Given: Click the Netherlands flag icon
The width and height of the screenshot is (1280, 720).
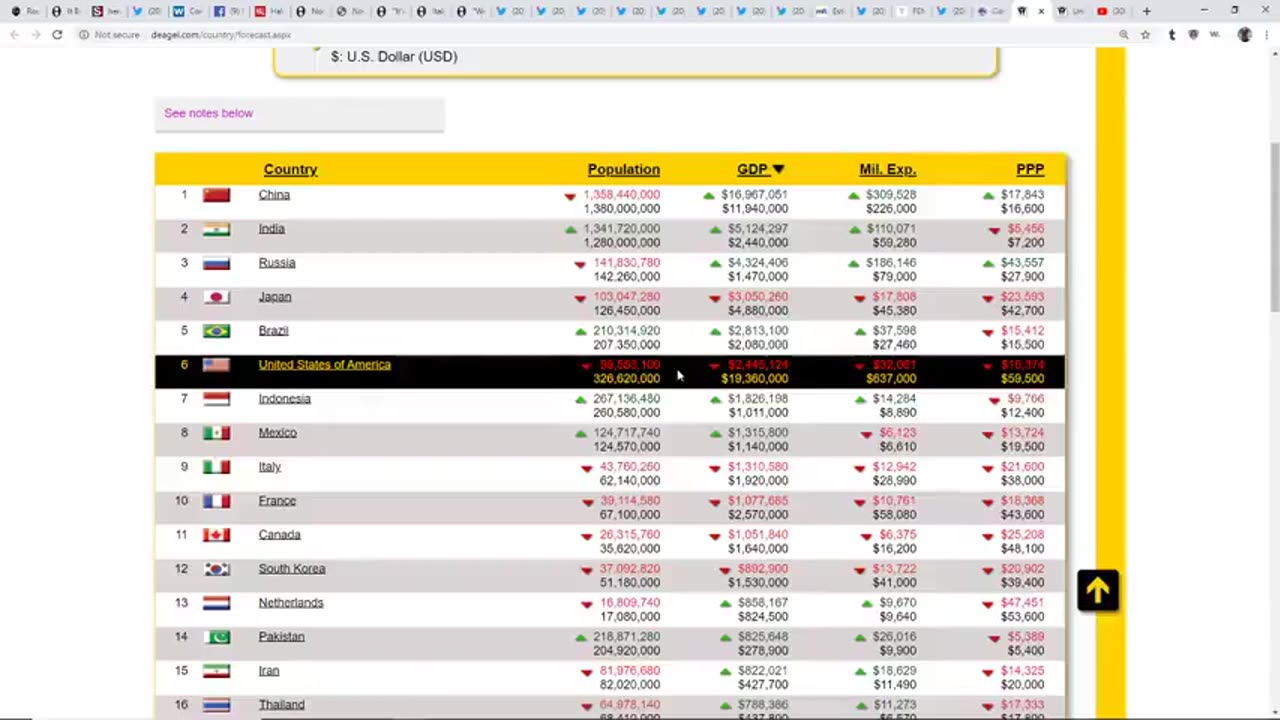Looking at the screenshot, I should [216, 603].
